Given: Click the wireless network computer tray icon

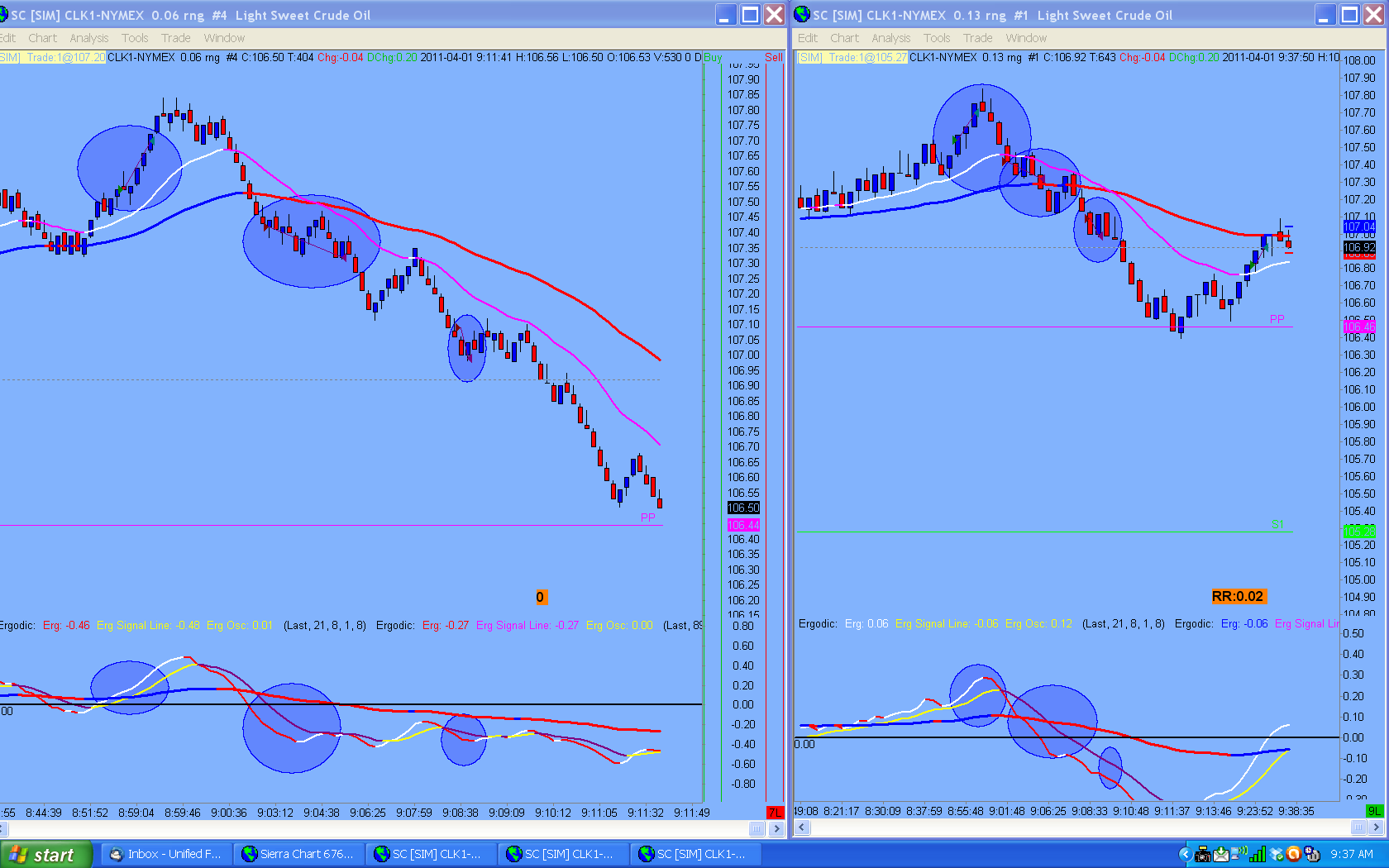Looking at the screenshot, I should click(x=1239, y=855).
